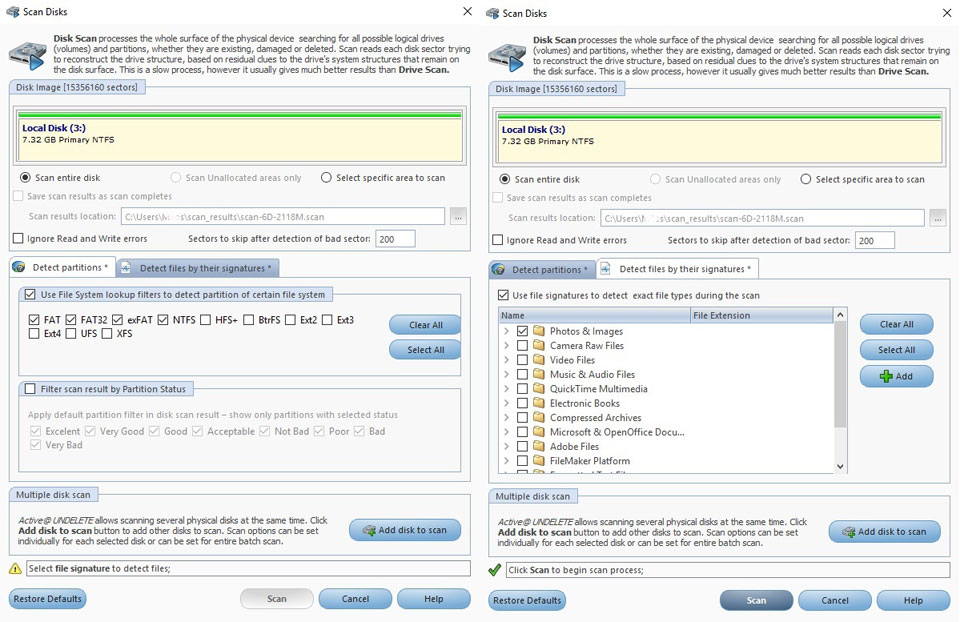Image resolution: width=960 pixels, height=622 pixels.
Task: Expand the QuickTime Multimedia node
Action: pyautogui.click(x=506, y=389)
